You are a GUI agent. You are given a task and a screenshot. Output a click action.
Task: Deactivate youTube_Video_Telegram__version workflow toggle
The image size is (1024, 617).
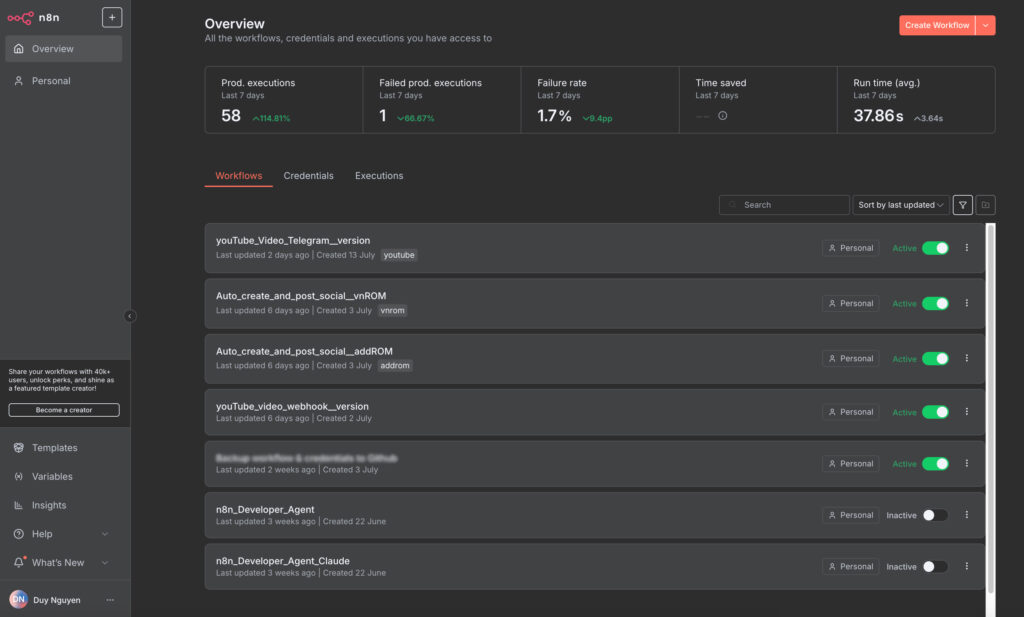click(935, 248)
